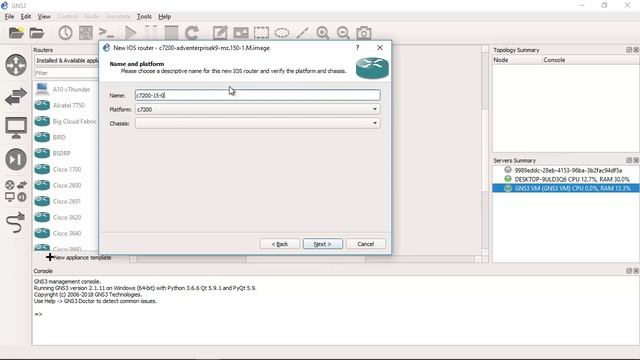Proceed with the Next button
The width and height of the screenshot is (640, 360).
click(x=323, y=244)
